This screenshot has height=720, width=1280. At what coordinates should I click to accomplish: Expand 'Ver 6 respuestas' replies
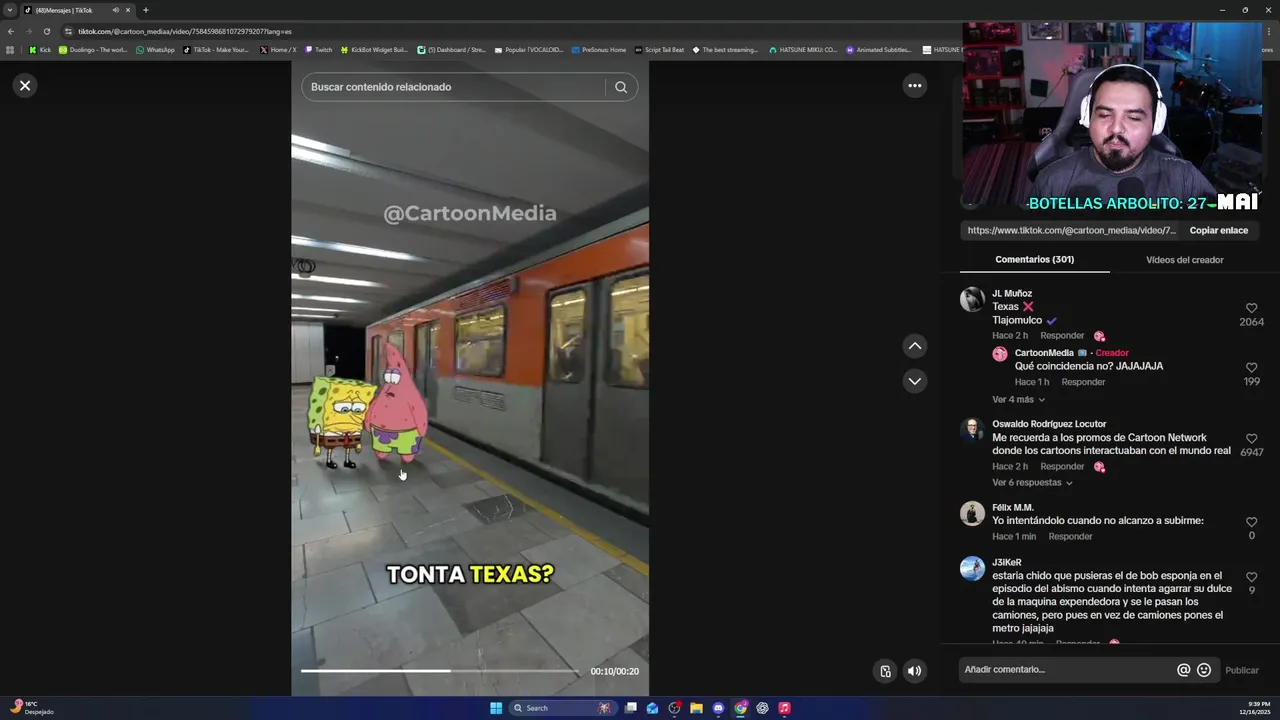[x=1032, y=483]
